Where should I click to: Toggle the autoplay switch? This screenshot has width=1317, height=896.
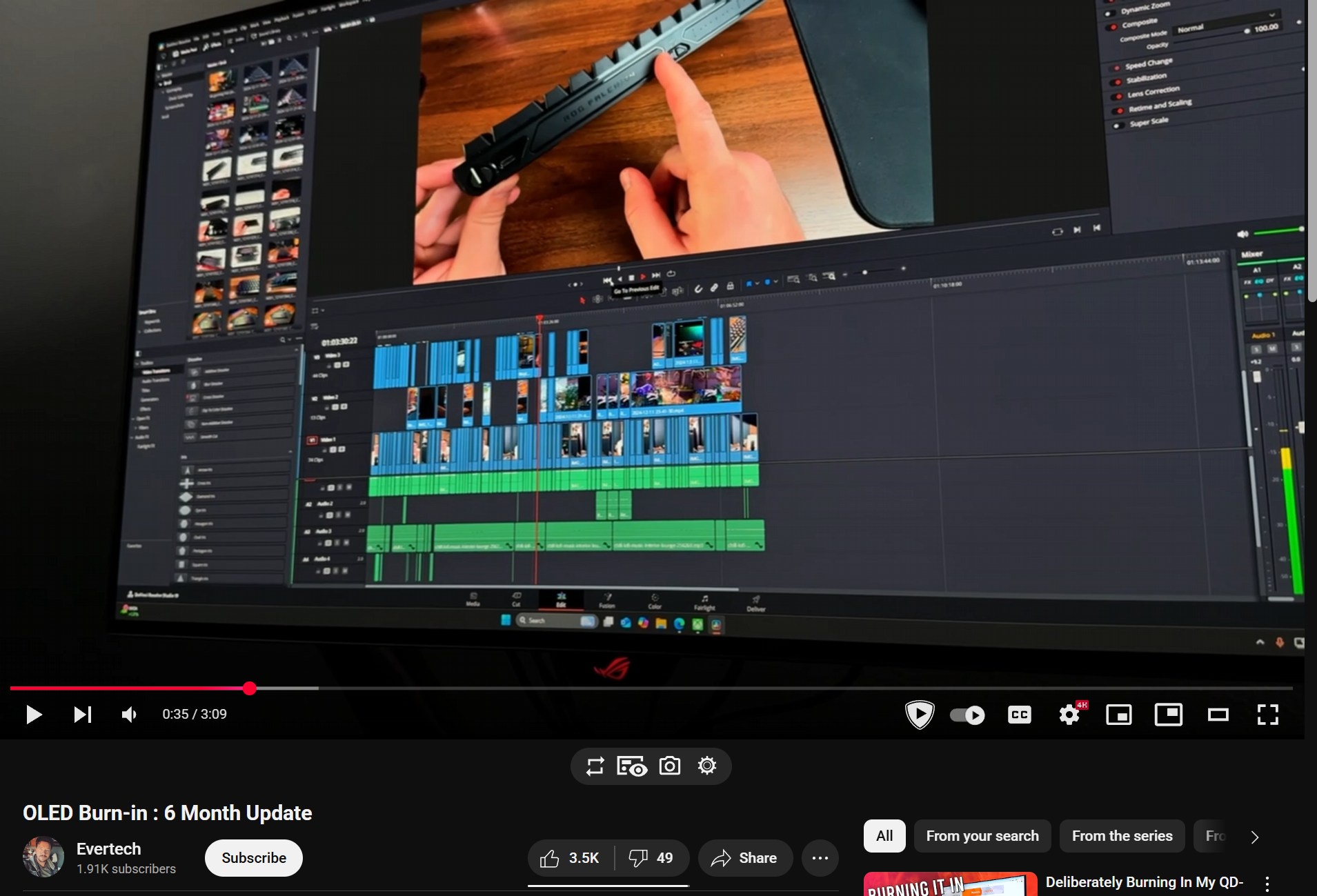point(967,715)
